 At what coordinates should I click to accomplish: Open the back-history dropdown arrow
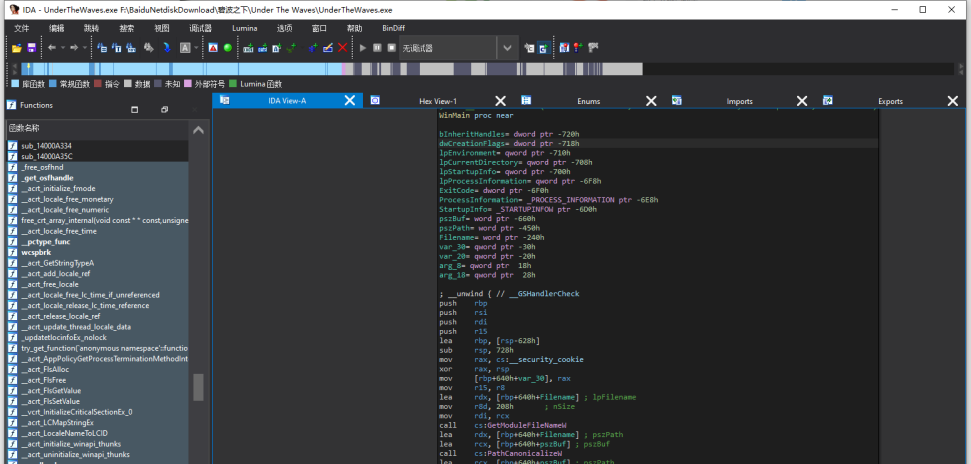pos(63,48)
